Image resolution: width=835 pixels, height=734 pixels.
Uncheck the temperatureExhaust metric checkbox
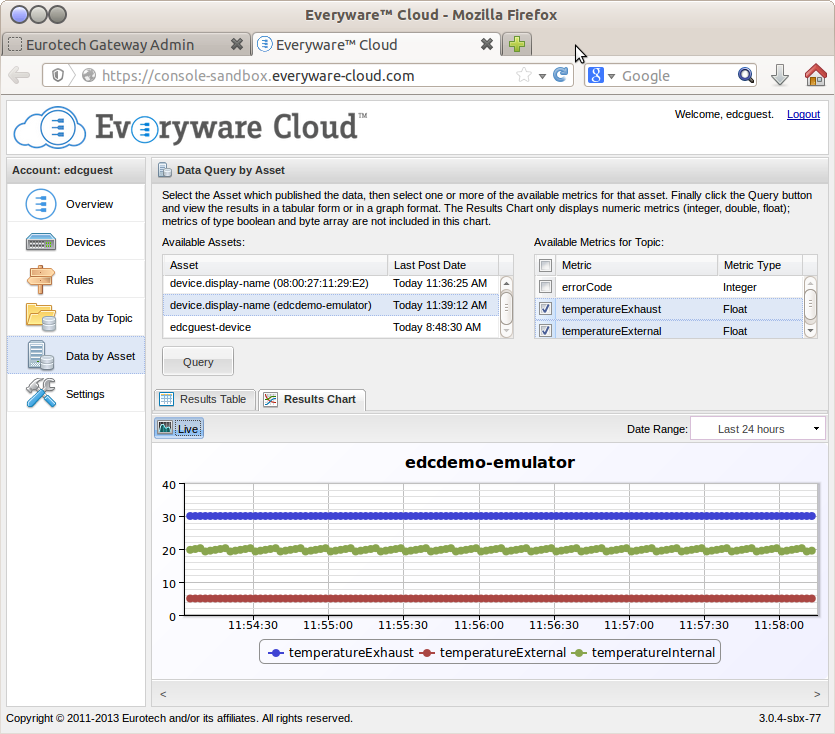point(545,309)
